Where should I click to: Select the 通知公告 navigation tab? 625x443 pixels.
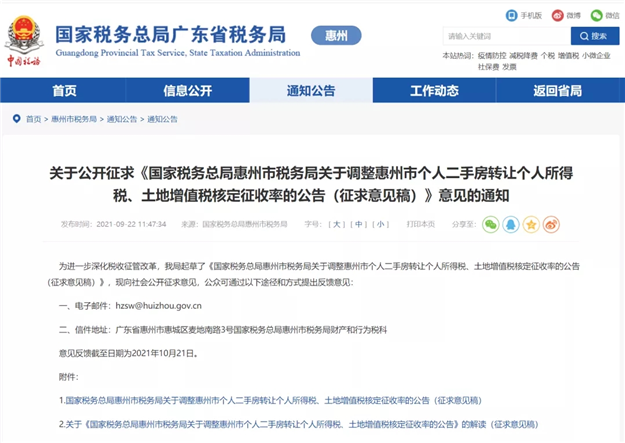311,91
